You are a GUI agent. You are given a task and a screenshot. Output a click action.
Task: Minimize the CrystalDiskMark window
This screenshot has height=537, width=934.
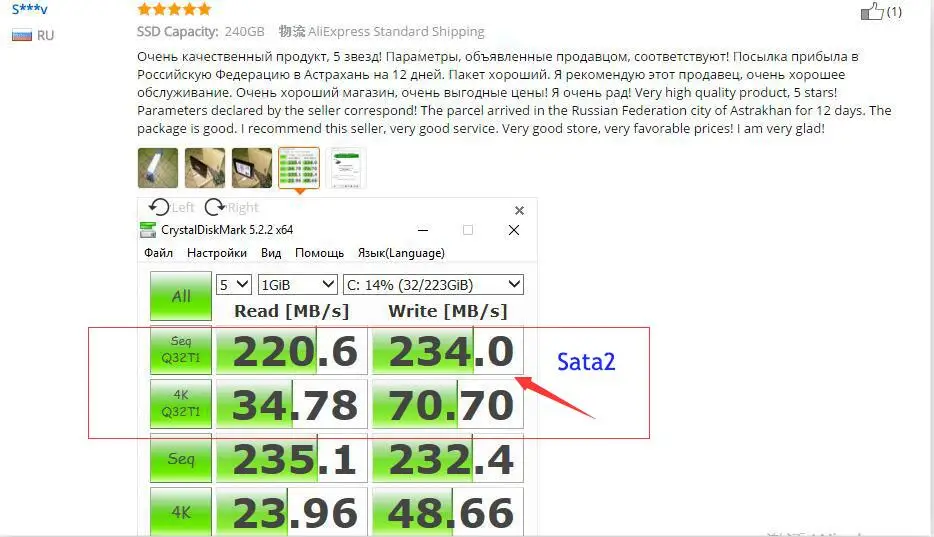(423, 230)
